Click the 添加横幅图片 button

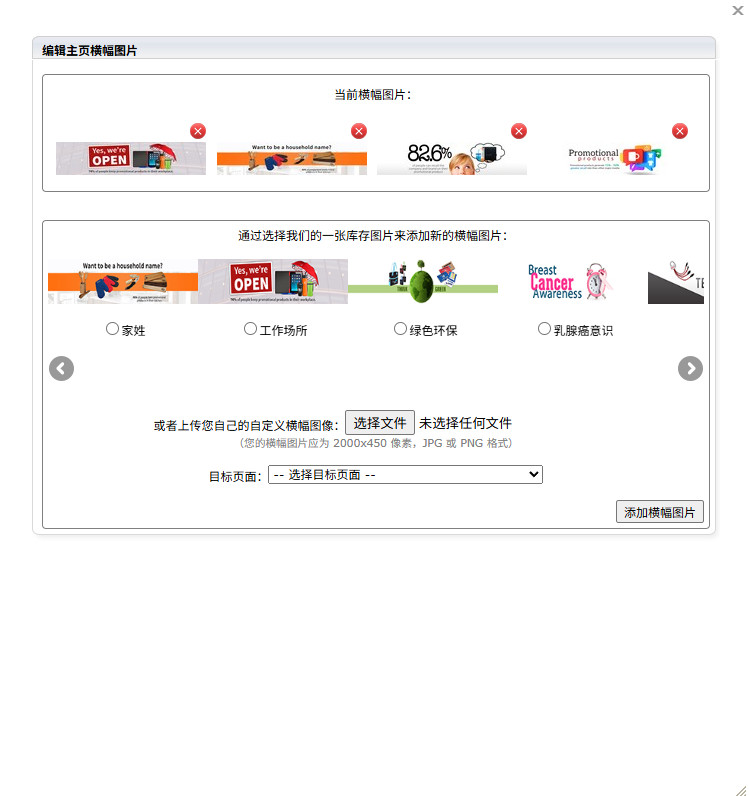click(x=660, y=512)
